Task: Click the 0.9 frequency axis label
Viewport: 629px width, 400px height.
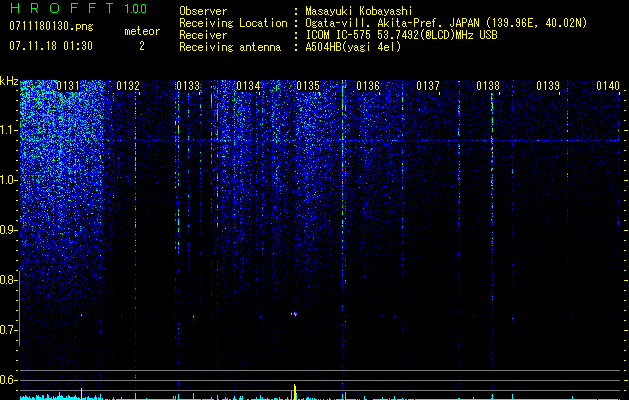Action: [x=8, y=230]
